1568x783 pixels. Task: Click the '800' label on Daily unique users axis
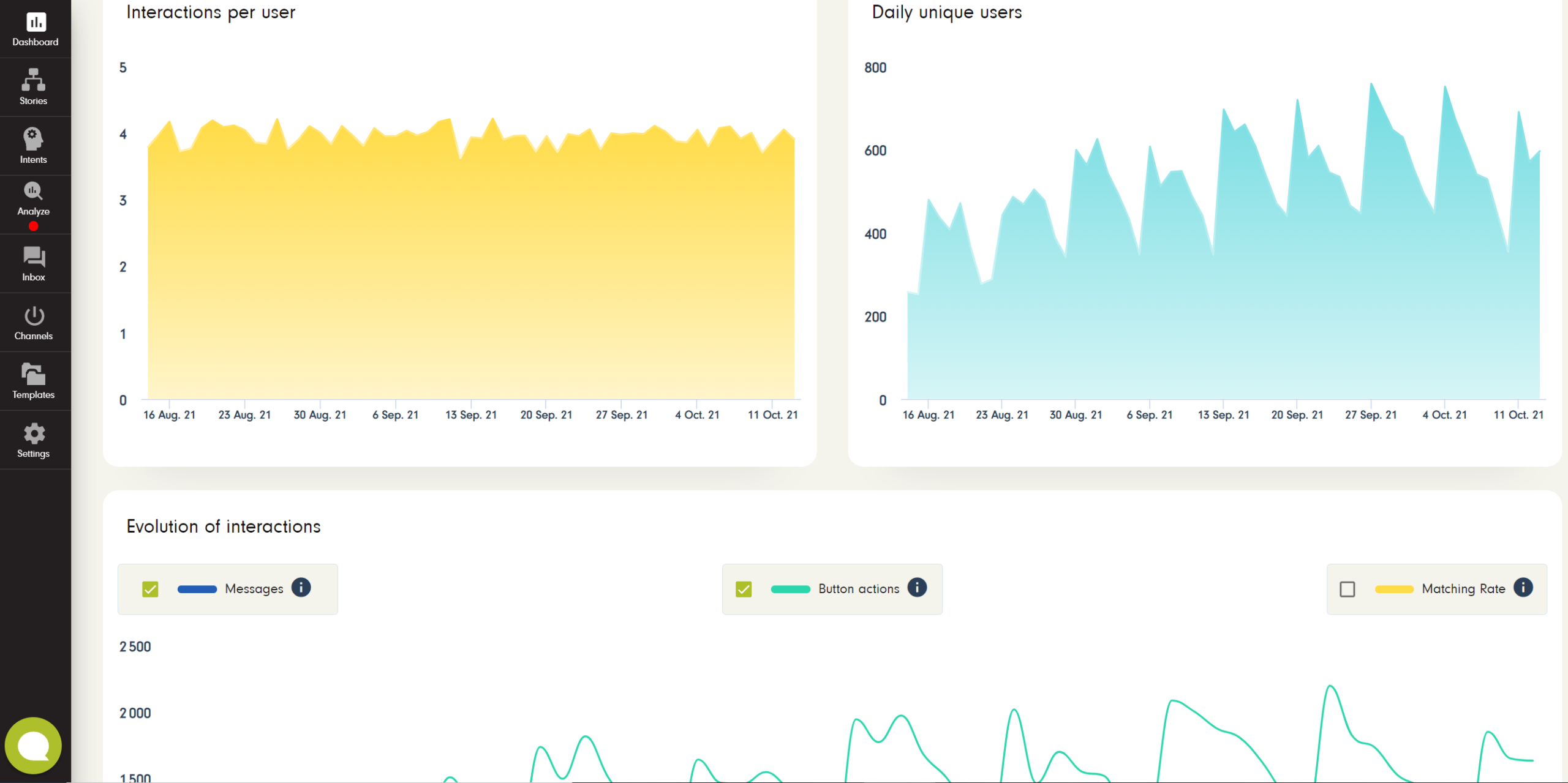[x=875, y=68]
